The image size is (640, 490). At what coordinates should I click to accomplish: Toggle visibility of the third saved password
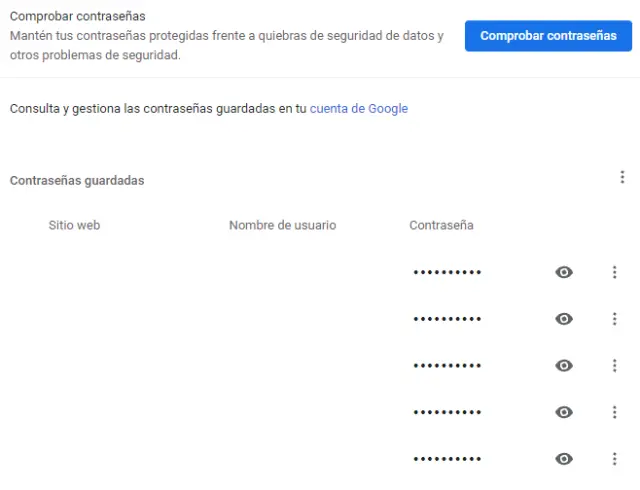[564, 365]
